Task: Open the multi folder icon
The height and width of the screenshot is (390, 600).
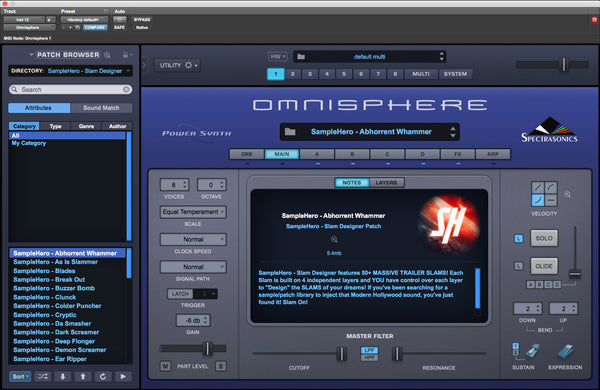Action: coord(301,57)
